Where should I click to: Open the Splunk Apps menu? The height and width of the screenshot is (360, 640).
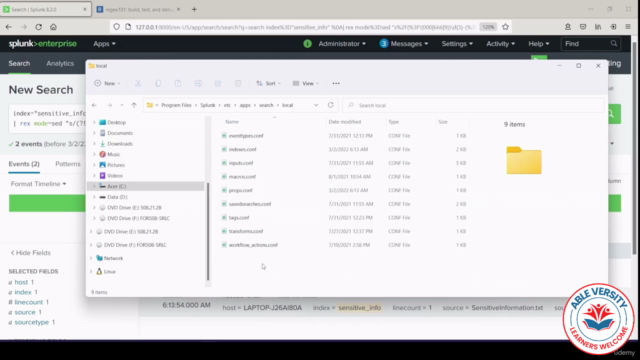pos(104,44)
